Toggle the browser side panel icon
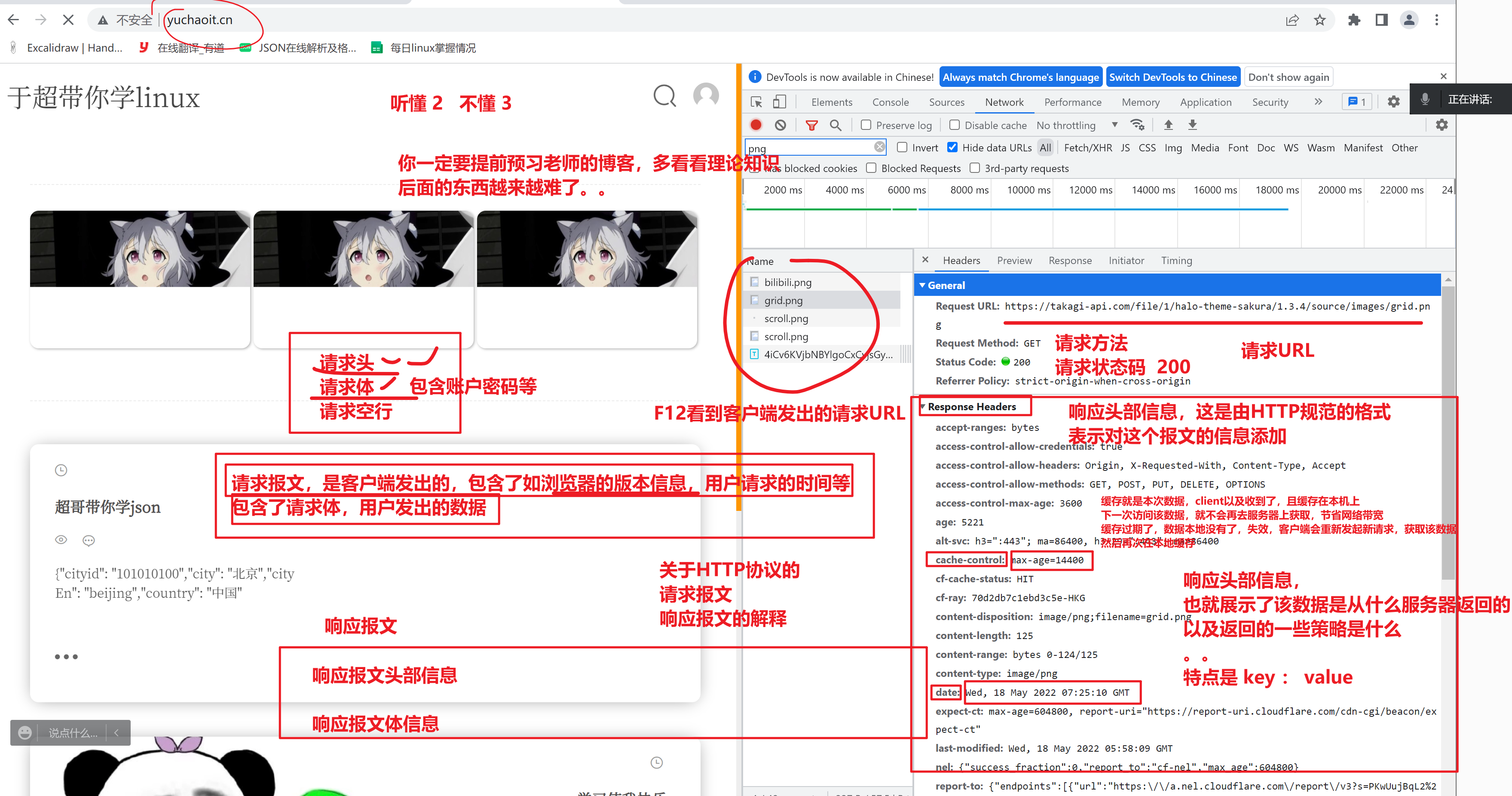Screen dimensions: 1512x796 tap(1382, 21)
